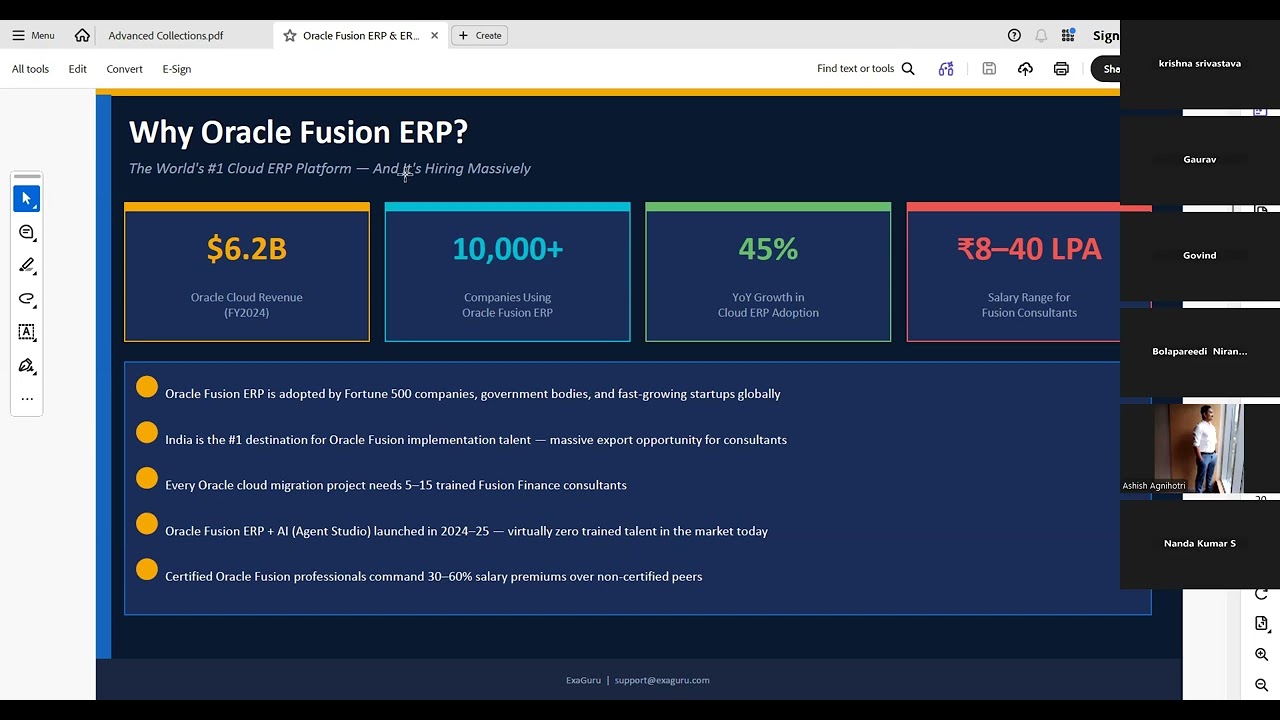Select Ashish Agnihotri video tile
This screenshot has width=1280, height=720.
[x=1200, y=448]
